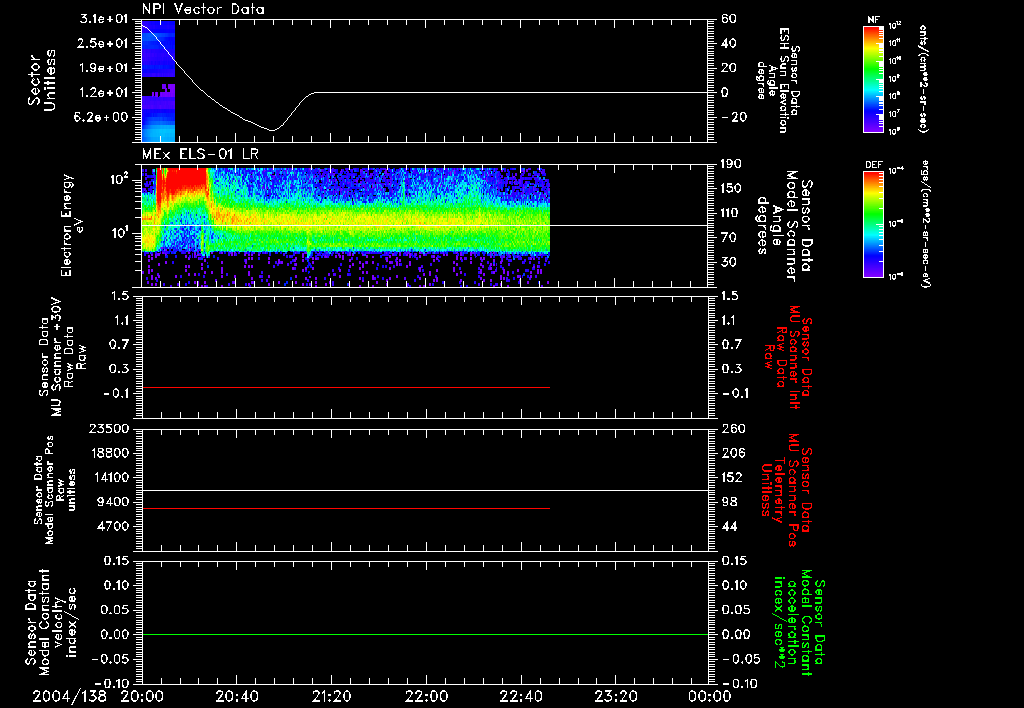This screenshot has width=1024, height=708.
Task: Click the 9400 tick label
Action: pyautogui.click(x=114, y=502)
